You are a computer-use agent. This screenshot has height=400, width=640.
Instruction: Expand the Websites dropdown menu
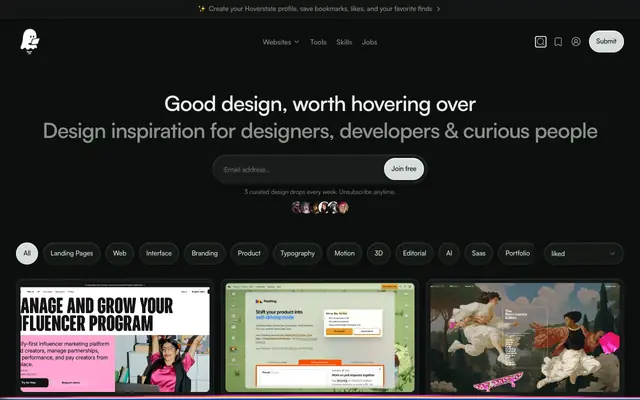click(x=281, y=42)
